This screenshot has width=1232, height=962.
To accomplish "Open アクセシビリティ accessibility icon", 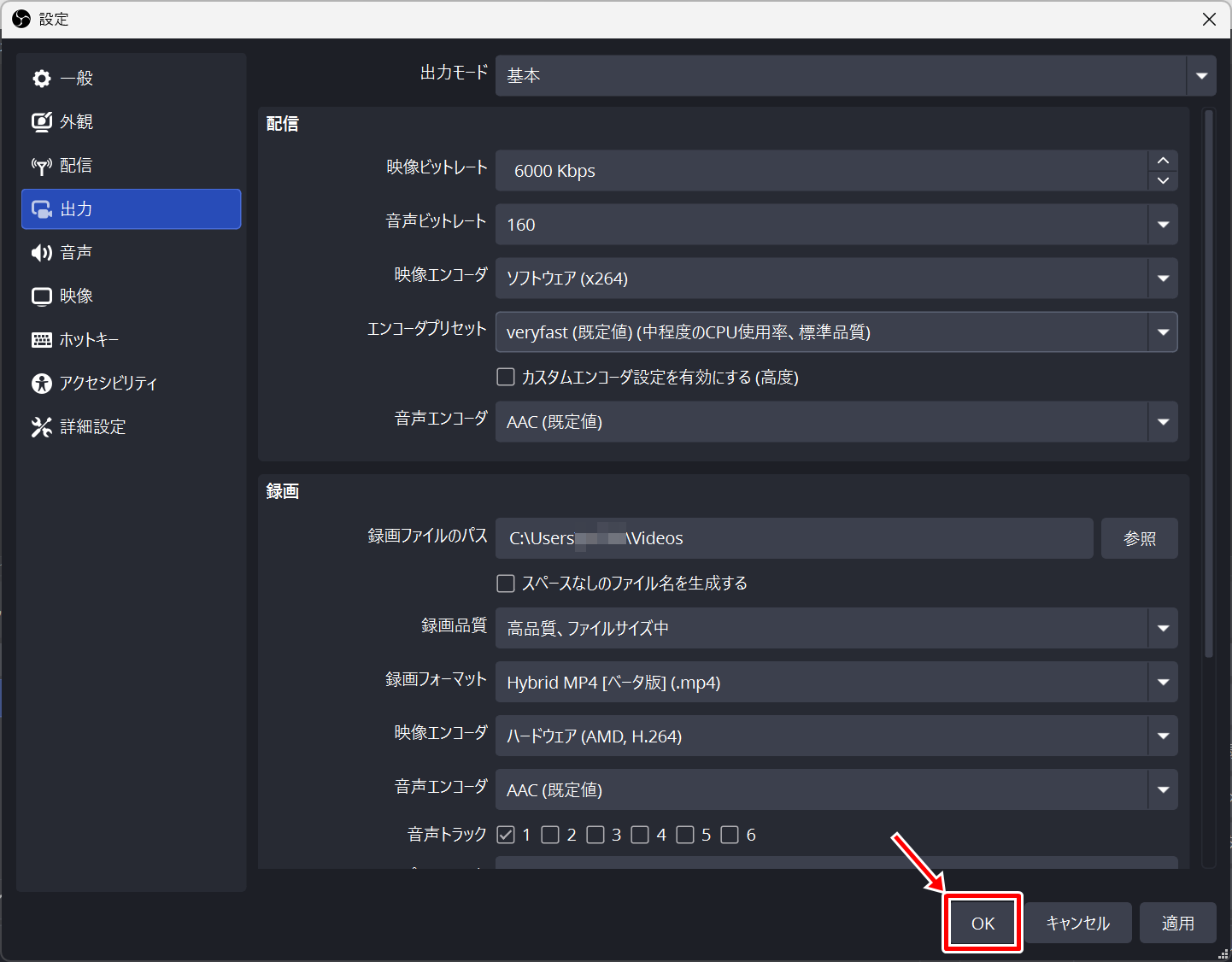I will [x=41, y=384].
